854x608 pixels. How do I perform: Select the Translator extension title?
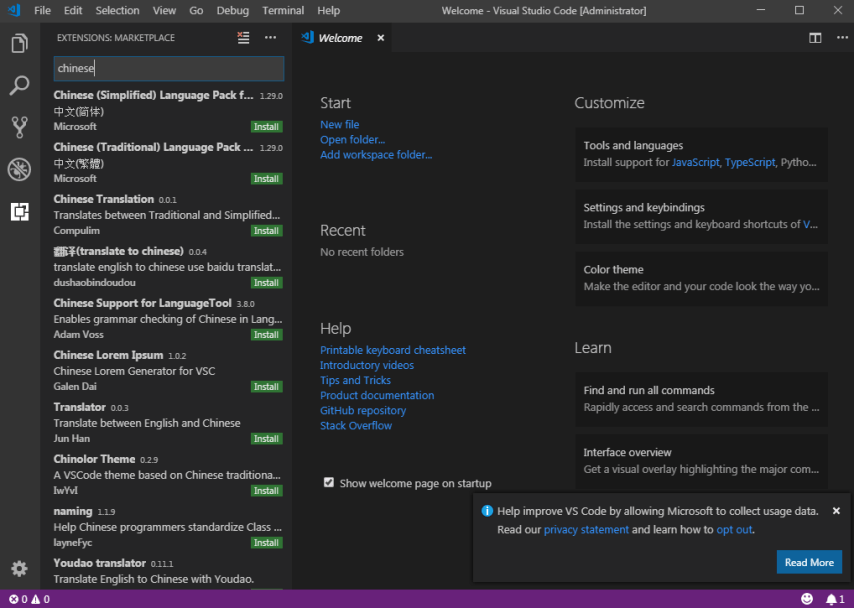click(x=80, y=407)
